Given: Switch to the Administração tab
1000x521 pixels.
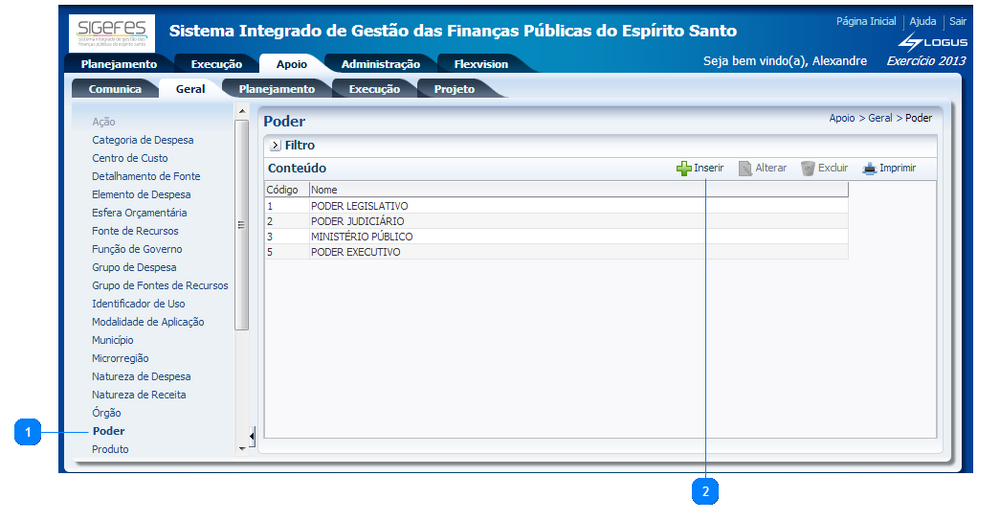Looking at the screenshot, I should 380,64.
